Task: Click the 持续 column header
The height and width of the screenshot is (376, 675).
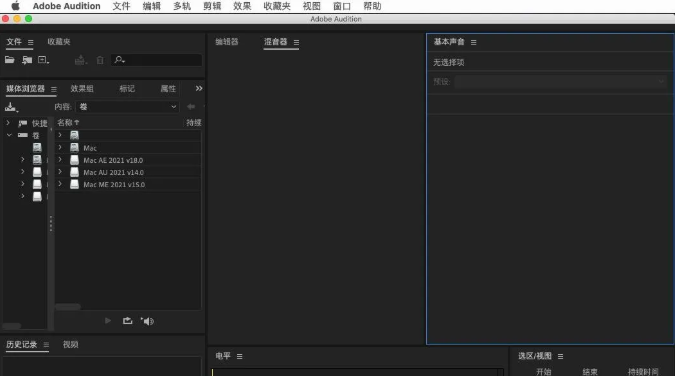Action: [194, 123]
